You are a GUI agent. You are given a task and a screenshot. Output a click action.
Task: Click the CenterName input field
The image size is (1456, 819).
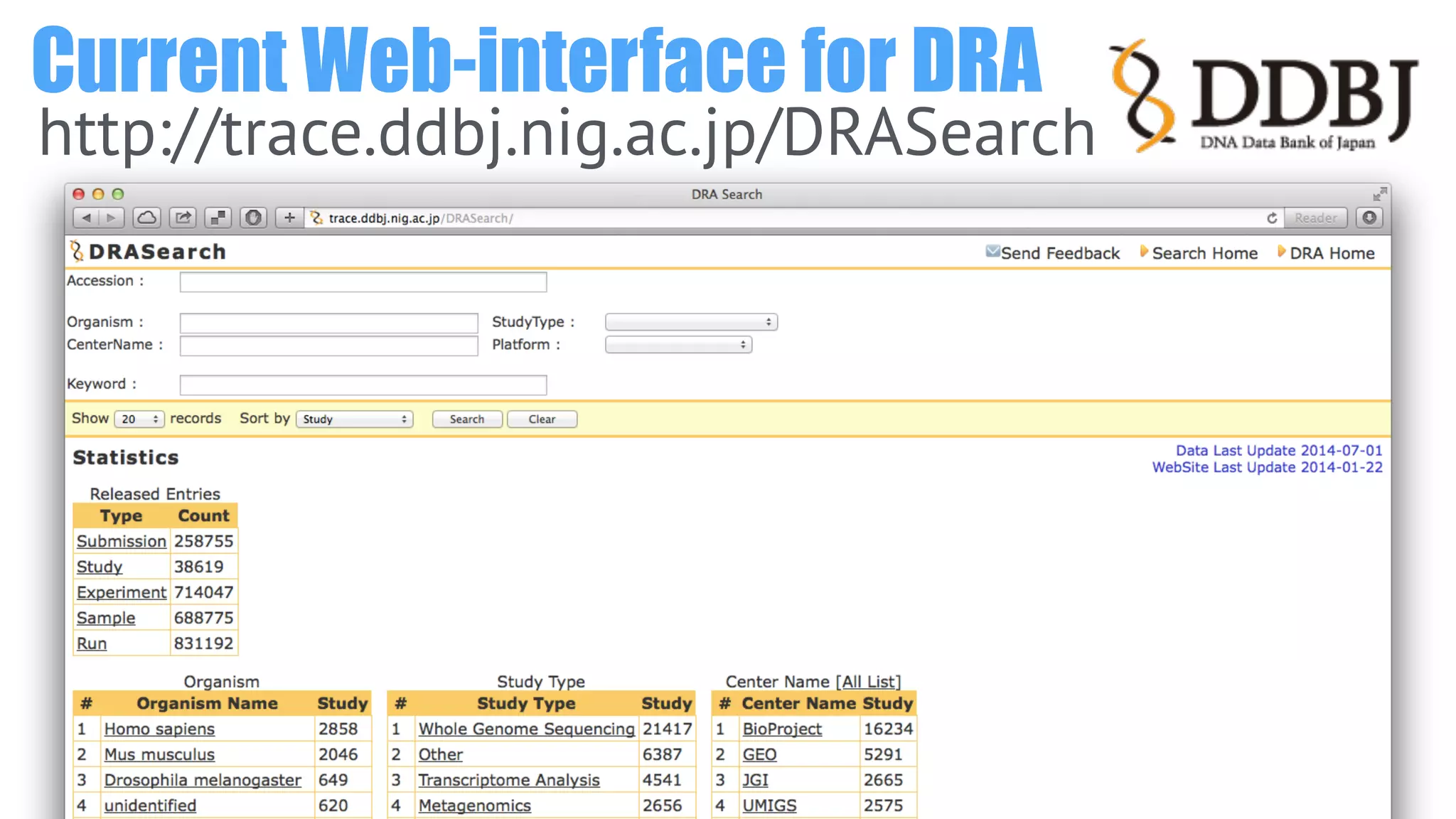click(328, 346)
